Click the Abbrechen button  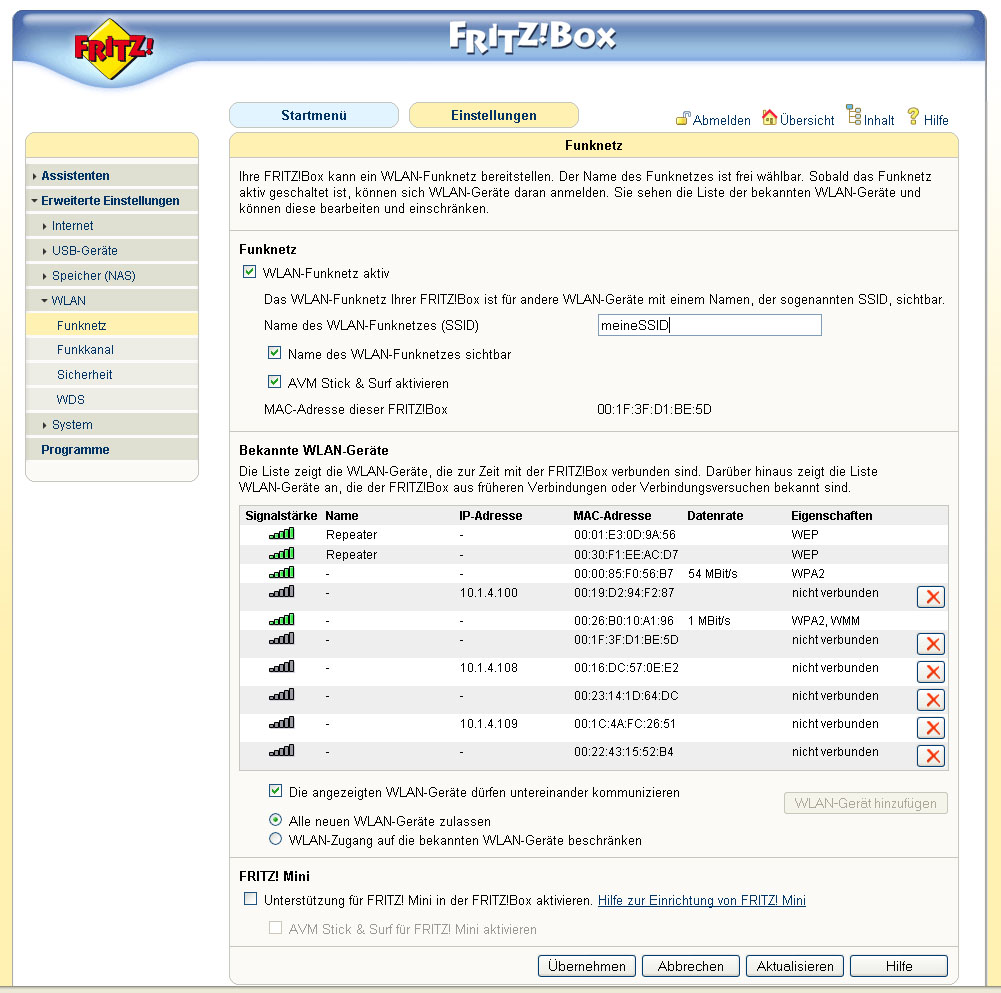pos(691,966)
